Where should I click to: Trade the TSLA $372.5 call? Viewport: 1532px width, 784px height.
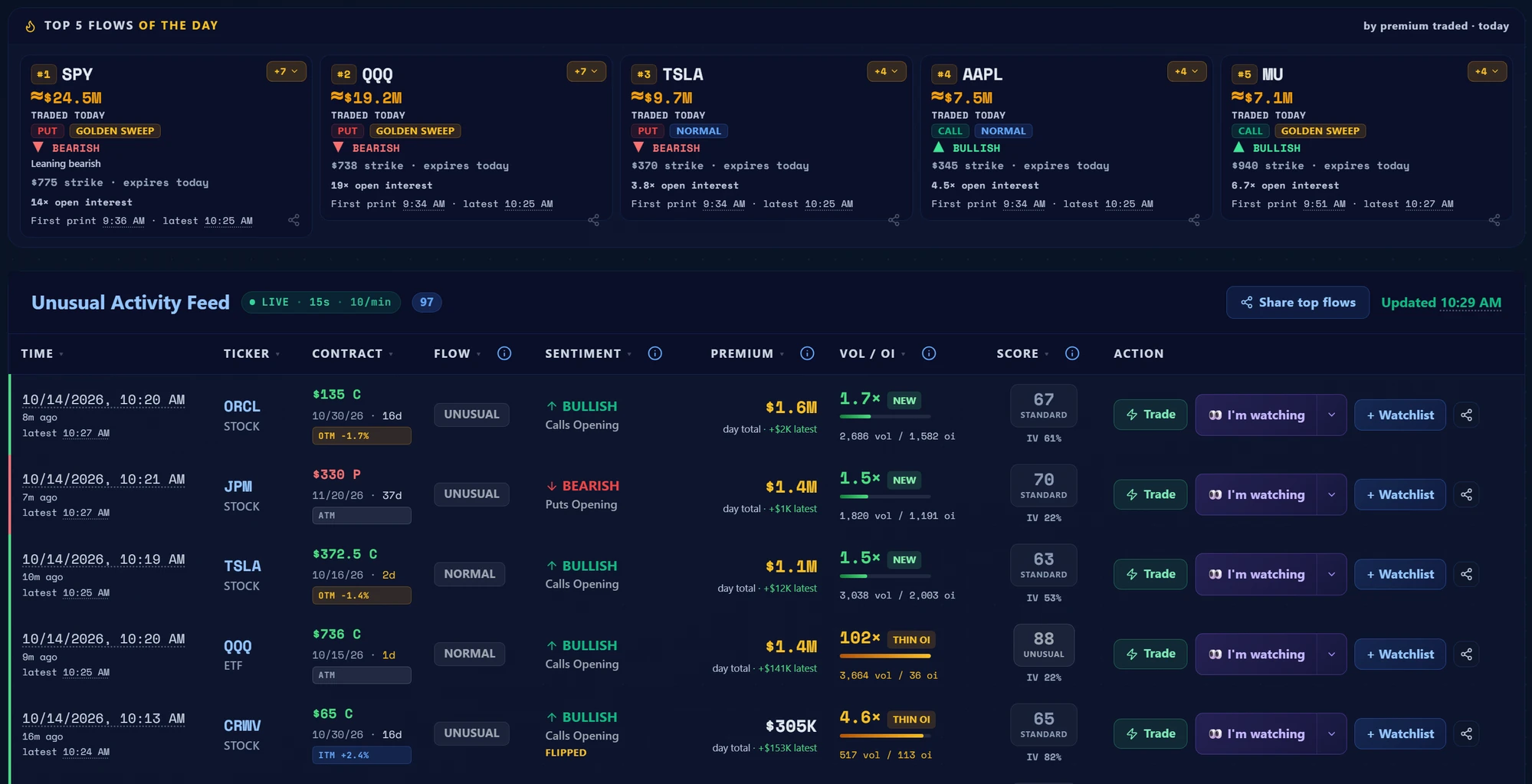[1150, 574]
